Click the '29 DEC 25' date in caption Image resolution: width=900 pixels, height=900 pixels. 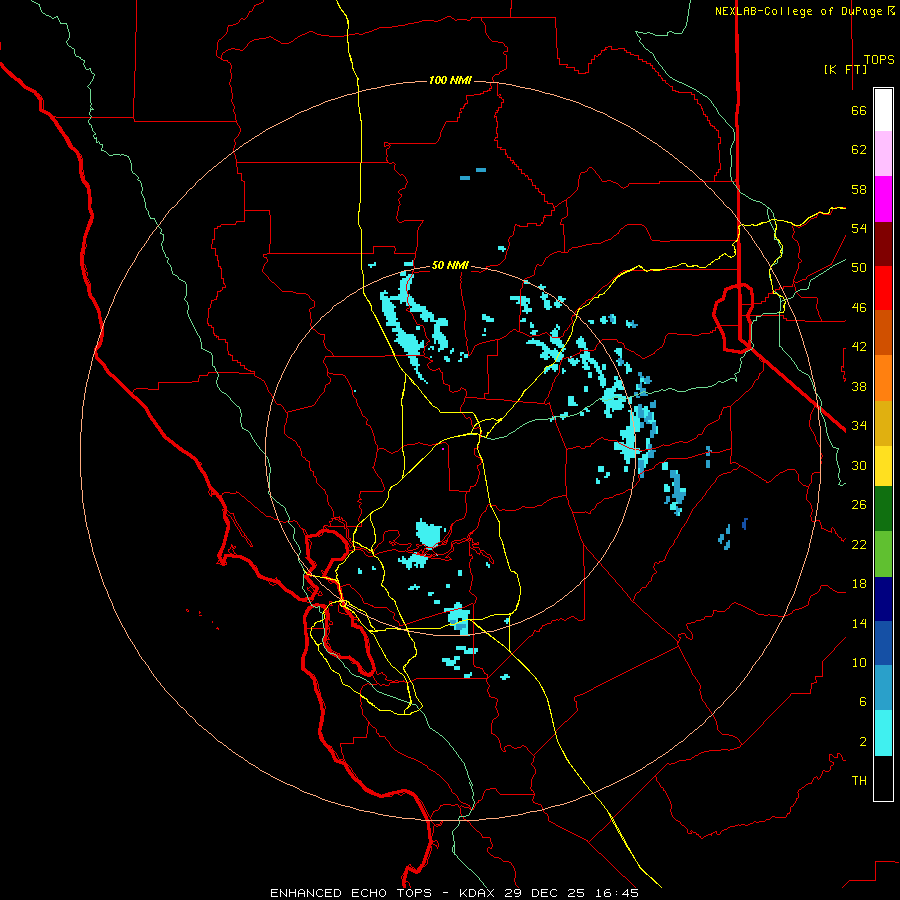click(x=545, y=893)
